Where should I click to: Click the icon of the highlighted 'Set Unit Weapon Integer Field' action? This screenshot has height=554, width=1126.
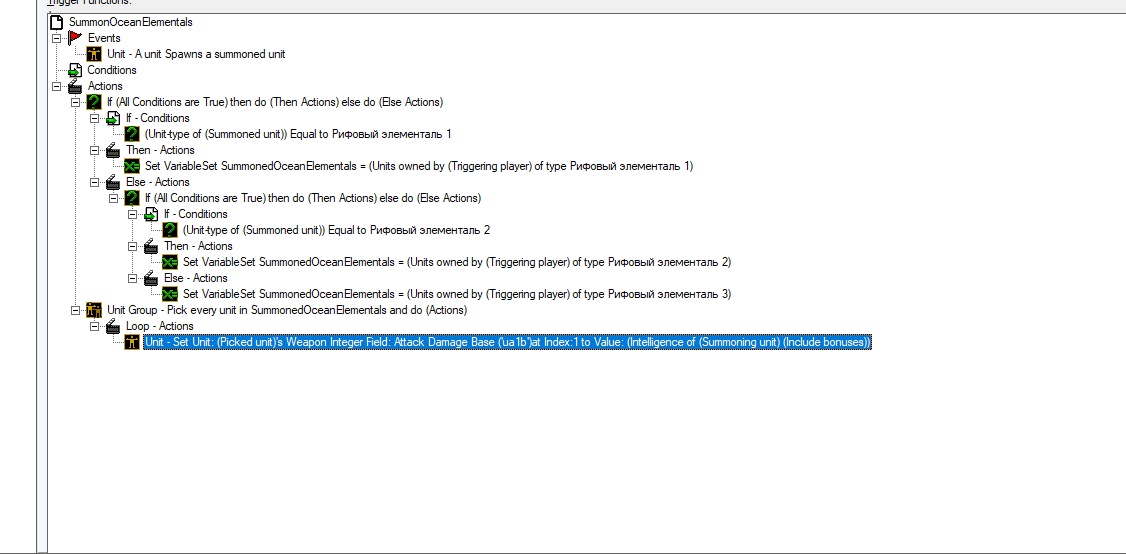pos(132,342)
